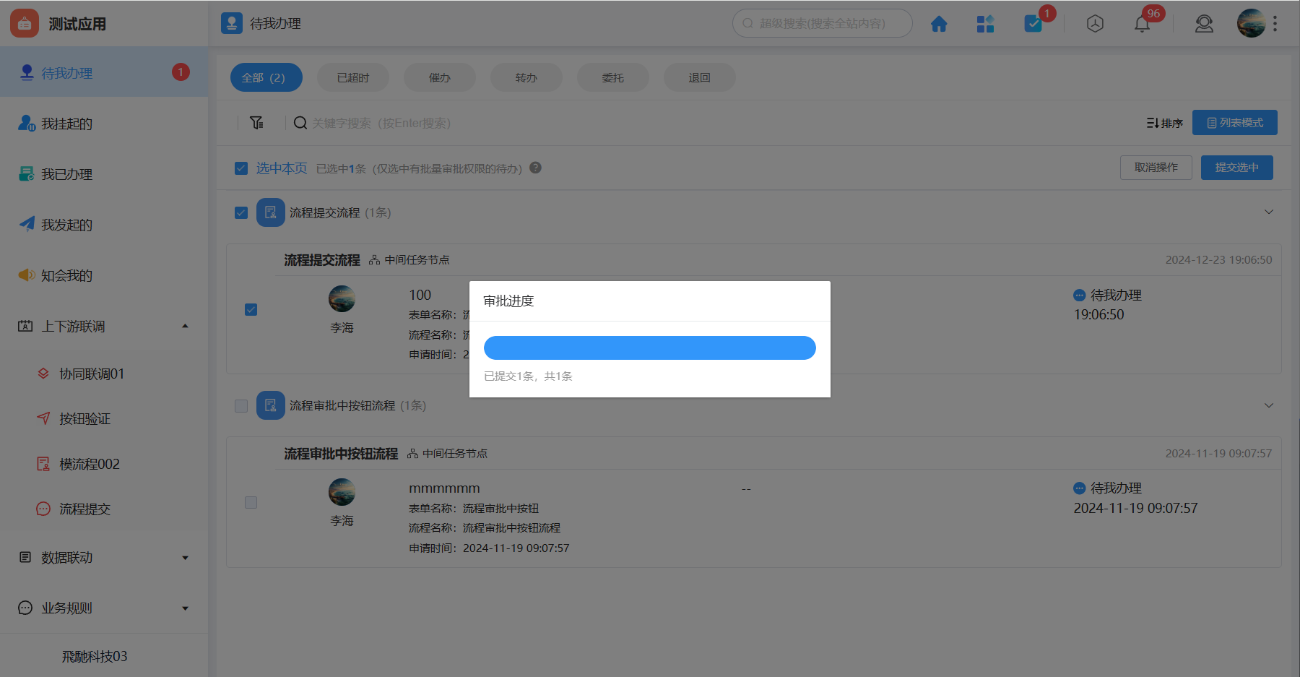Uncheck the 选中本页 checkbox
The height and width of the screenshot is (677, 1300).
coord(241,167)
